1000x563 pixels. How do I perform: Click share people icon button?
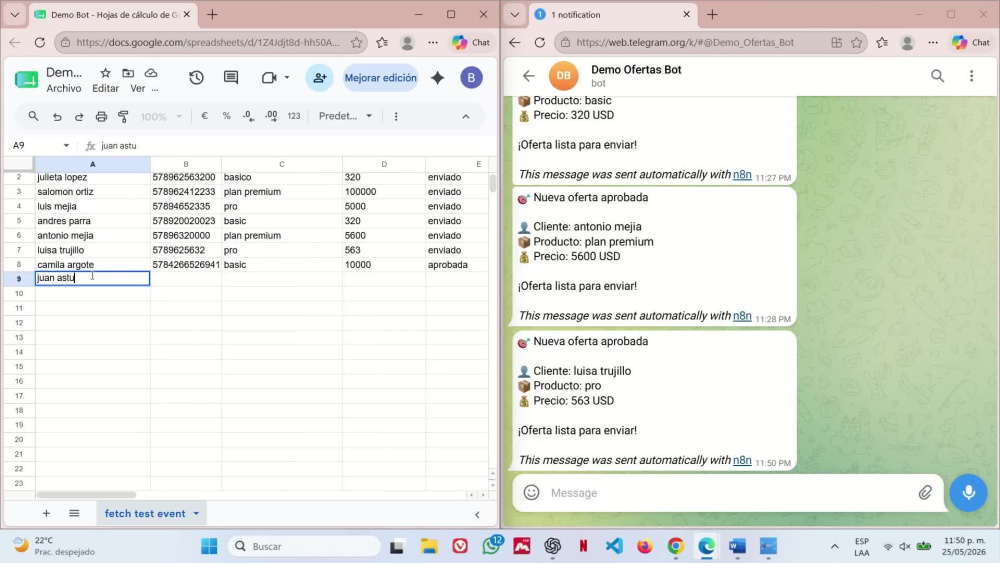coord(320,78)
